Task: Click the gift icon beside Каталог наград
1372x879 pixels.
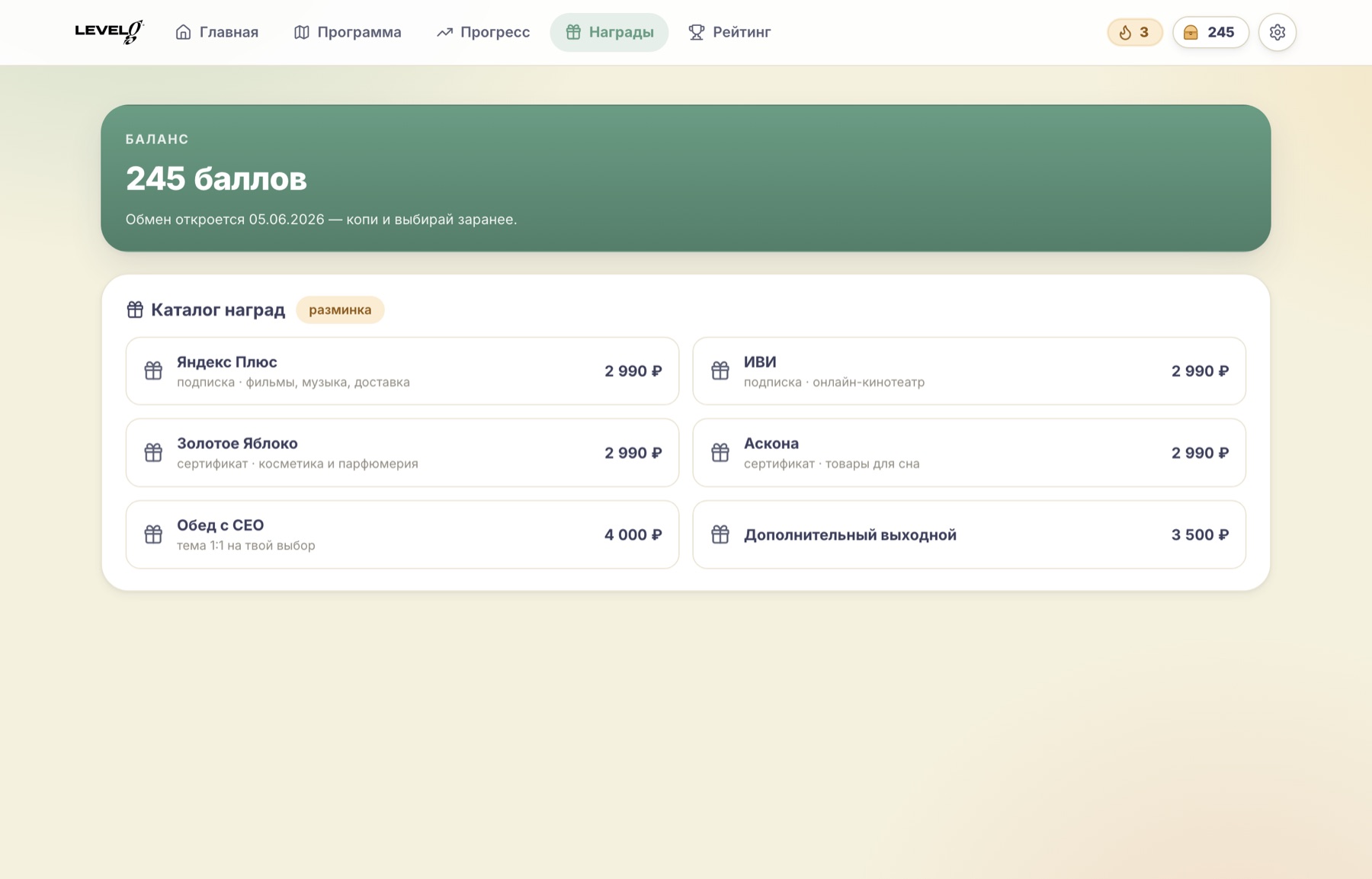Action: click(135, 310)
